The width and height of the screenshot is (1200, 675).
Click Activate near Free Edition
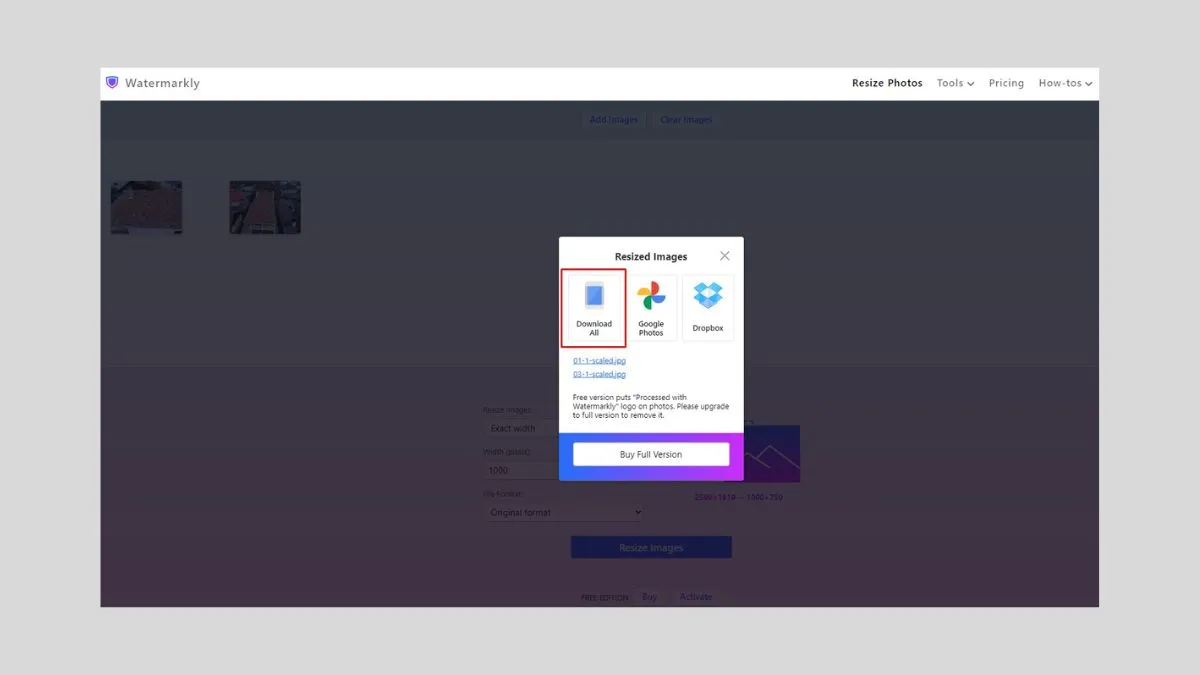click(696, 596)
